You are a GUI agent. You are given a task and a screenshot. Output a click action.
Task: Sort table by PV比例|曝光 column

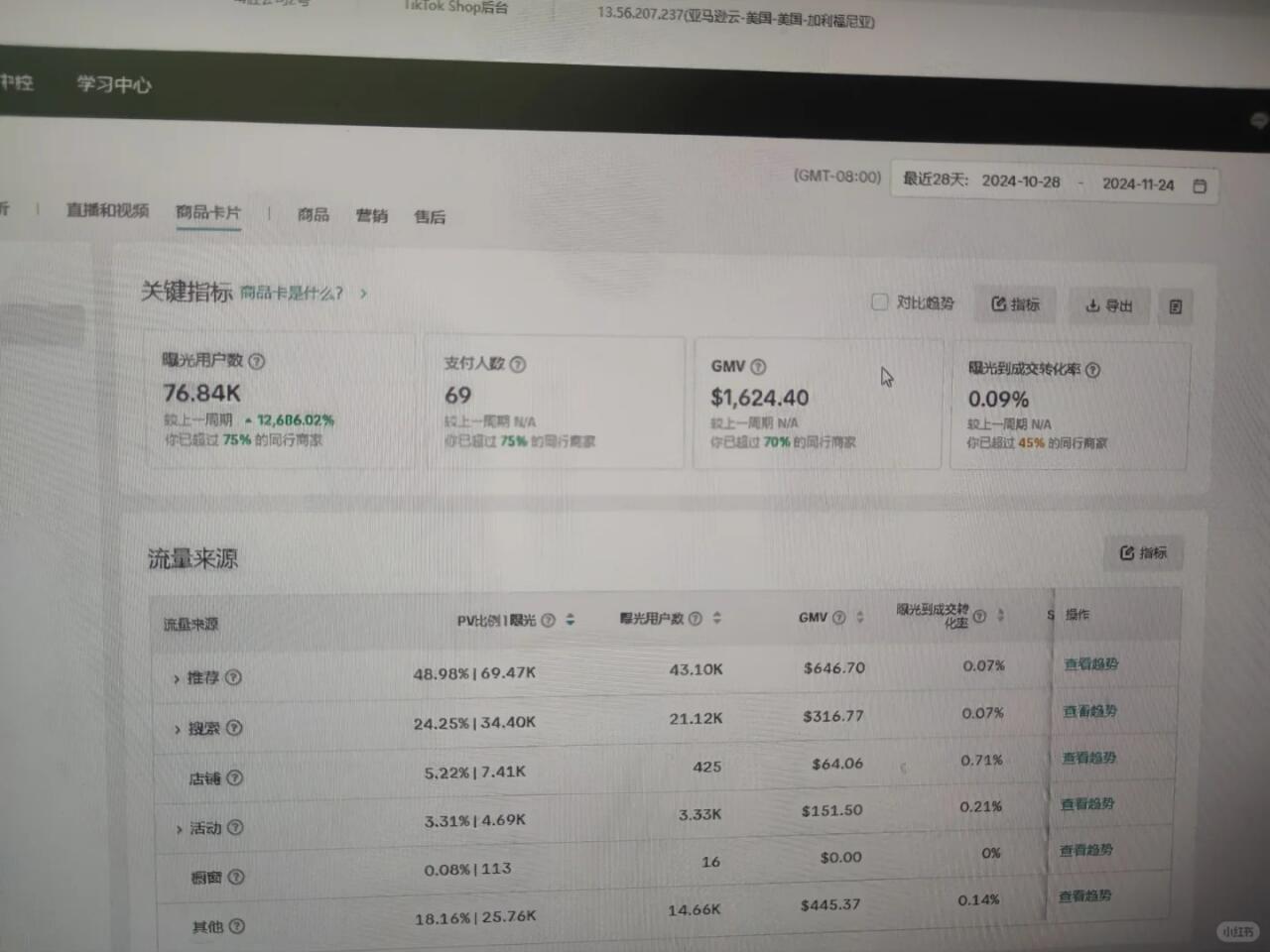click(x=571, y=620)
